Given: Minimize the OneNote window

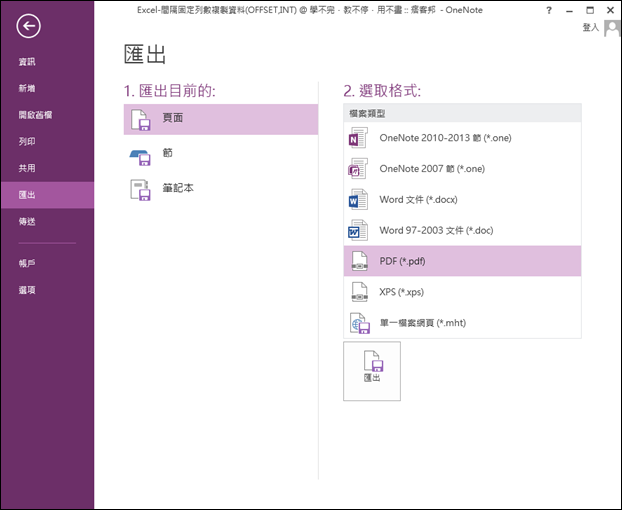Looking at the screenshot, I should click(x=569, y=11).
